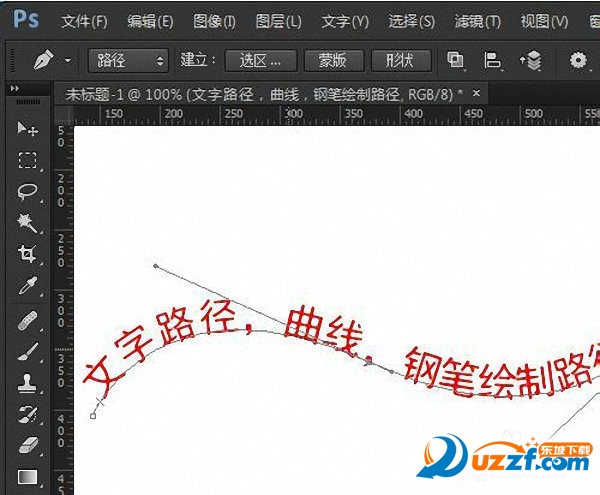This screenshot has width=600, height=495.
Task: Open the path operations dropdown icon
Action: [x=456, y=61]
